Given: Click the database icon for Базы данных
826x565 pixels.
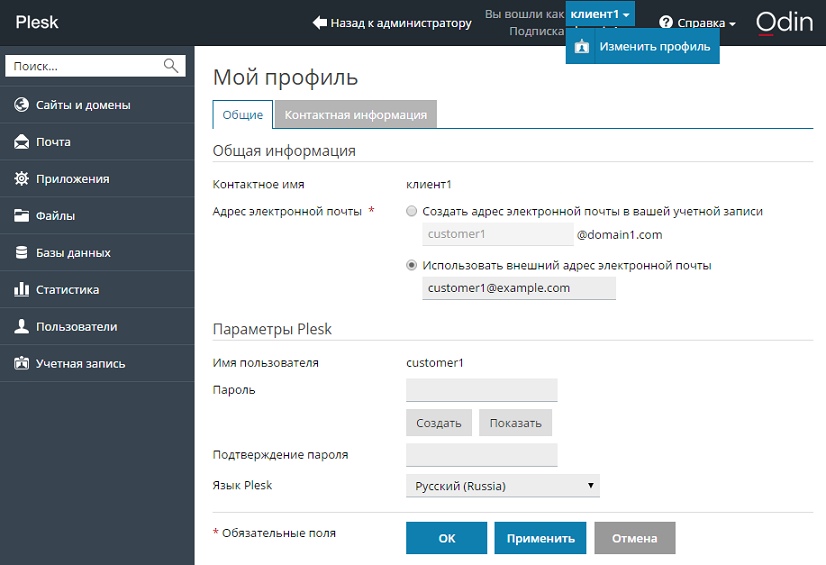Looking at the screenshot, I should [x=22, y=253].
